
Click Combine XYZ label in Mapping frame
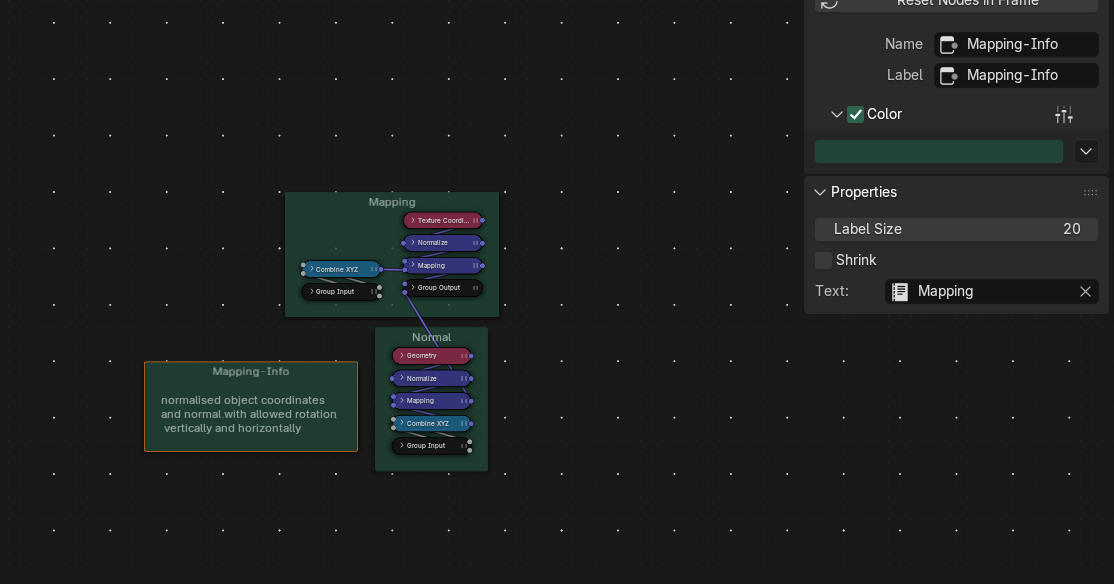tap(337, 269)
